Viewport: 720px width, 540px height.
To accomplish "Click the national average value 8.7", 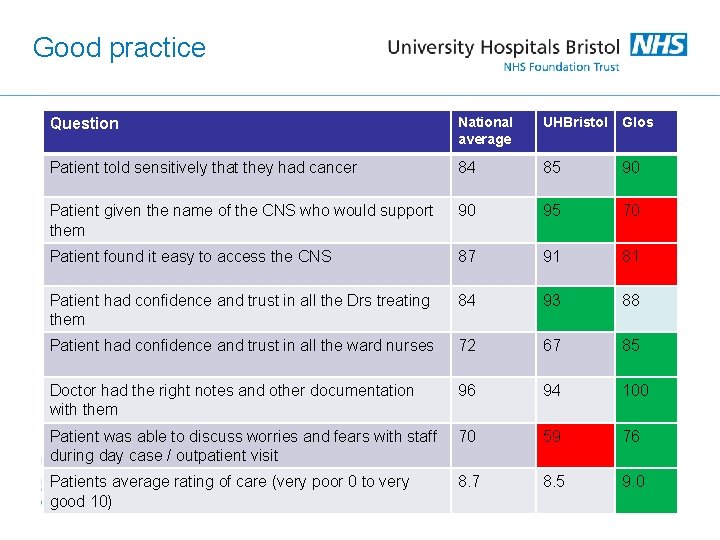I will pos(470,482).
